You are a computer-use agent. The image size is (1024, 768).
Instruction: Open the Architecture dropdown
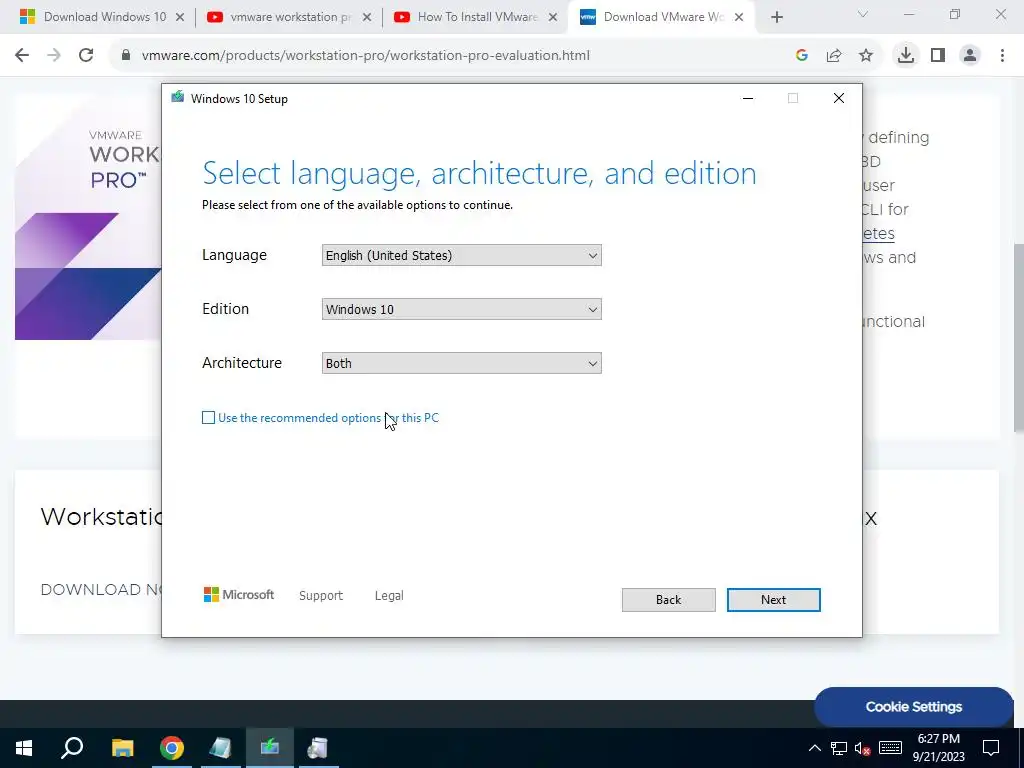click(x=462, y=363)
